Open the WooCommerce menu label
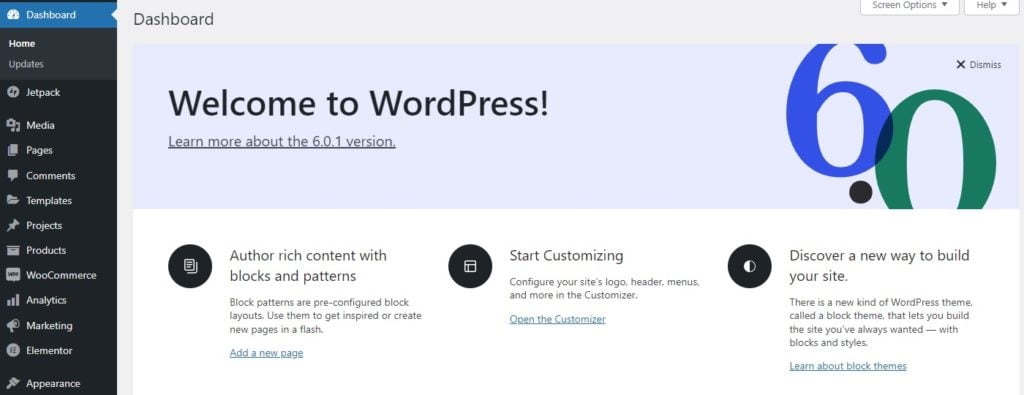1024x395 pixels. [61, 276]
